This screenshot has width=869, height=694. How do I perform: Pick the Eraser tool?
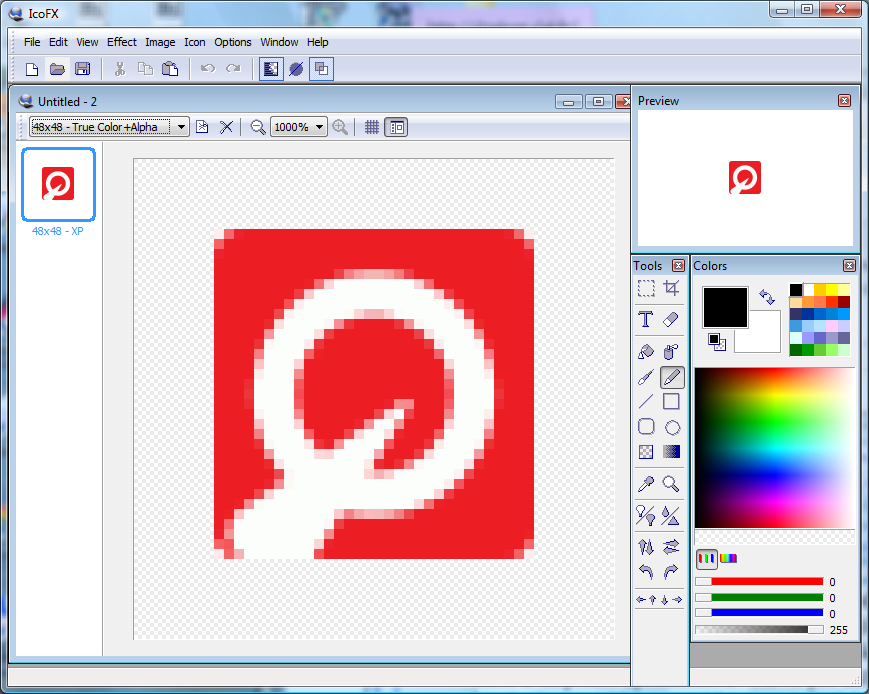point(671,319)
